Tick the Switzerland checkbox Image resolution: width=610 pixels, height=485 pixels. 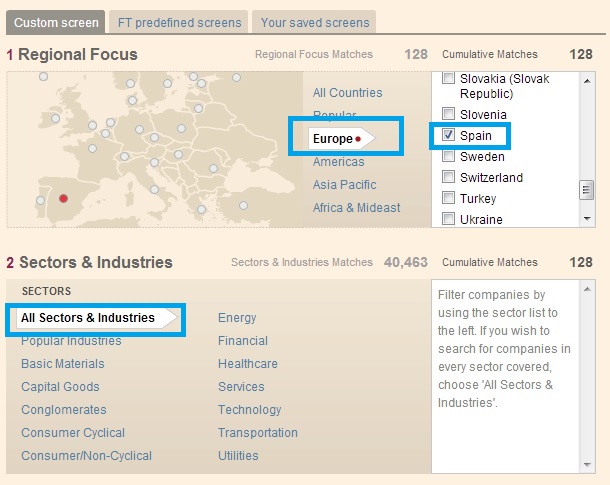(x=449, y=177)
